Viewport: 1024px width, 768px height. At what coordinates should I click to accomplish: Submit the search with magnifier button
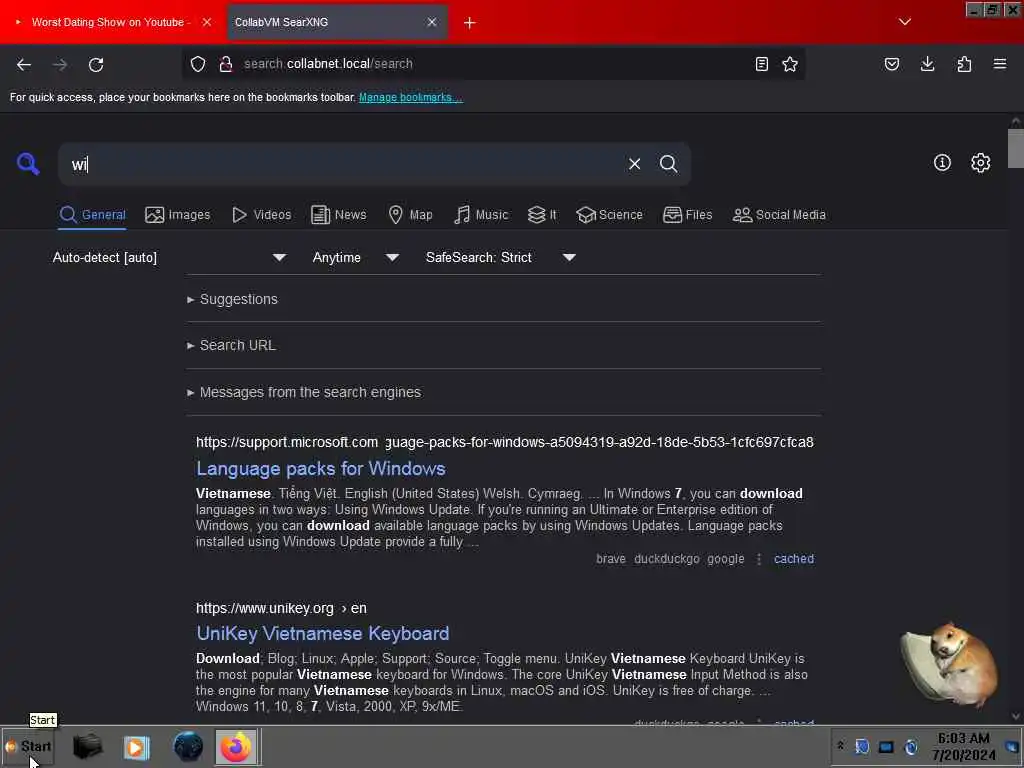pyautogui.click(x=668, y=164)
